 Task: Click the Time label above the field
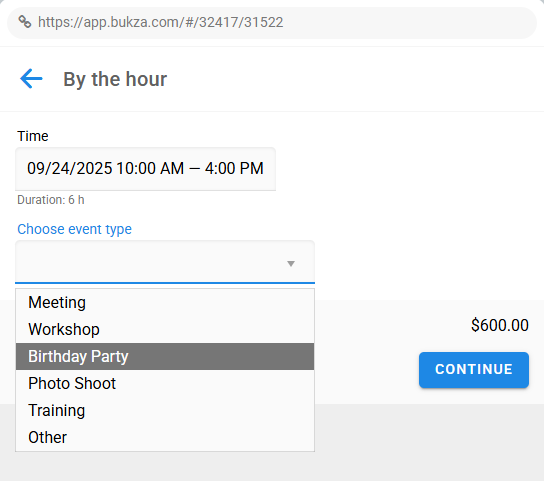coord(33,136)
